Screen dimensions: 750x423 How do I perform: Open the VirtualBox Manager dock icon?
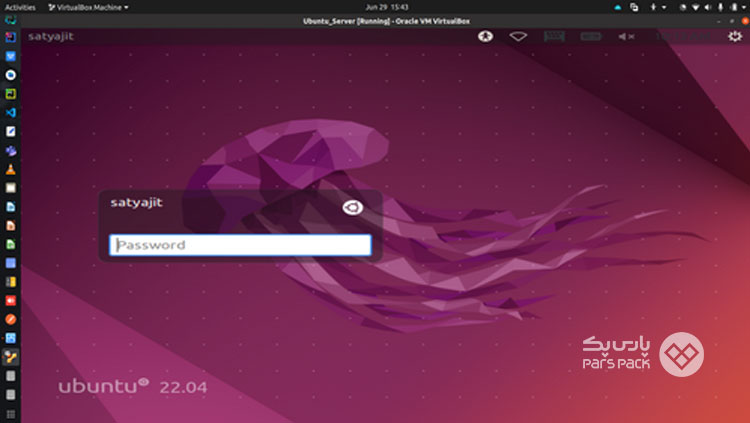(x=11, y=338)
